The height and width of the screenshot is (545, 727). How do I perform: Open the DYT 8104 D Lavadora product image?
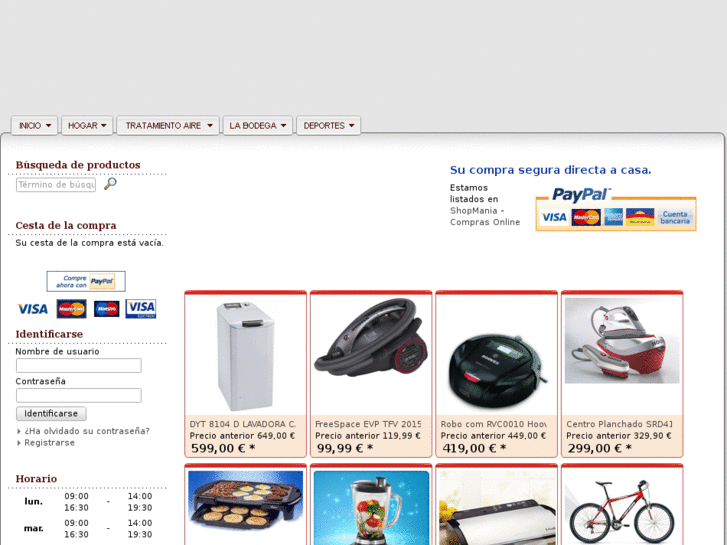(246, 356)
